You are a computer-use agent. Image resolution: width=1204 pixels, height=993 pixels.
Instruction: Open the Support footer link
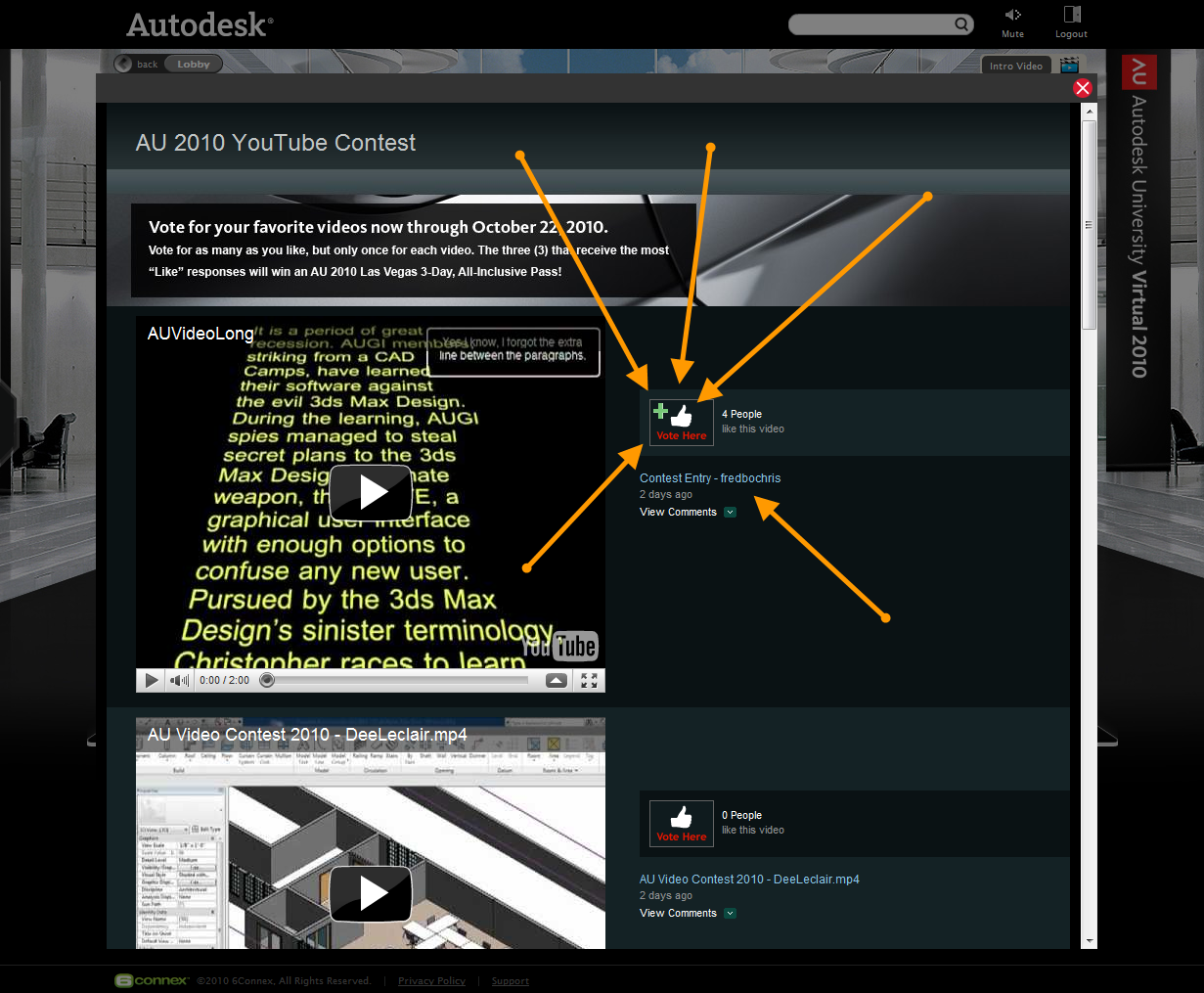point(511,981)
